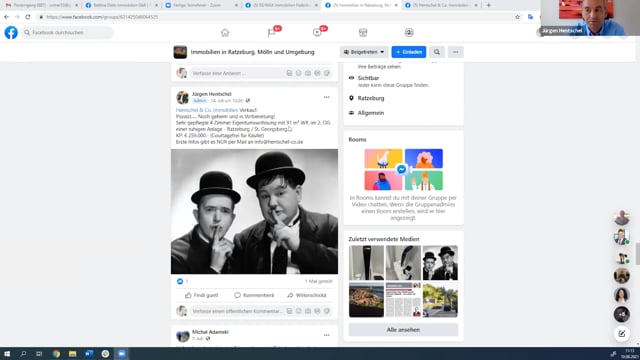Open the '1 Mal geteilt' shares link
640x360 pixels.
coord(318,281)
